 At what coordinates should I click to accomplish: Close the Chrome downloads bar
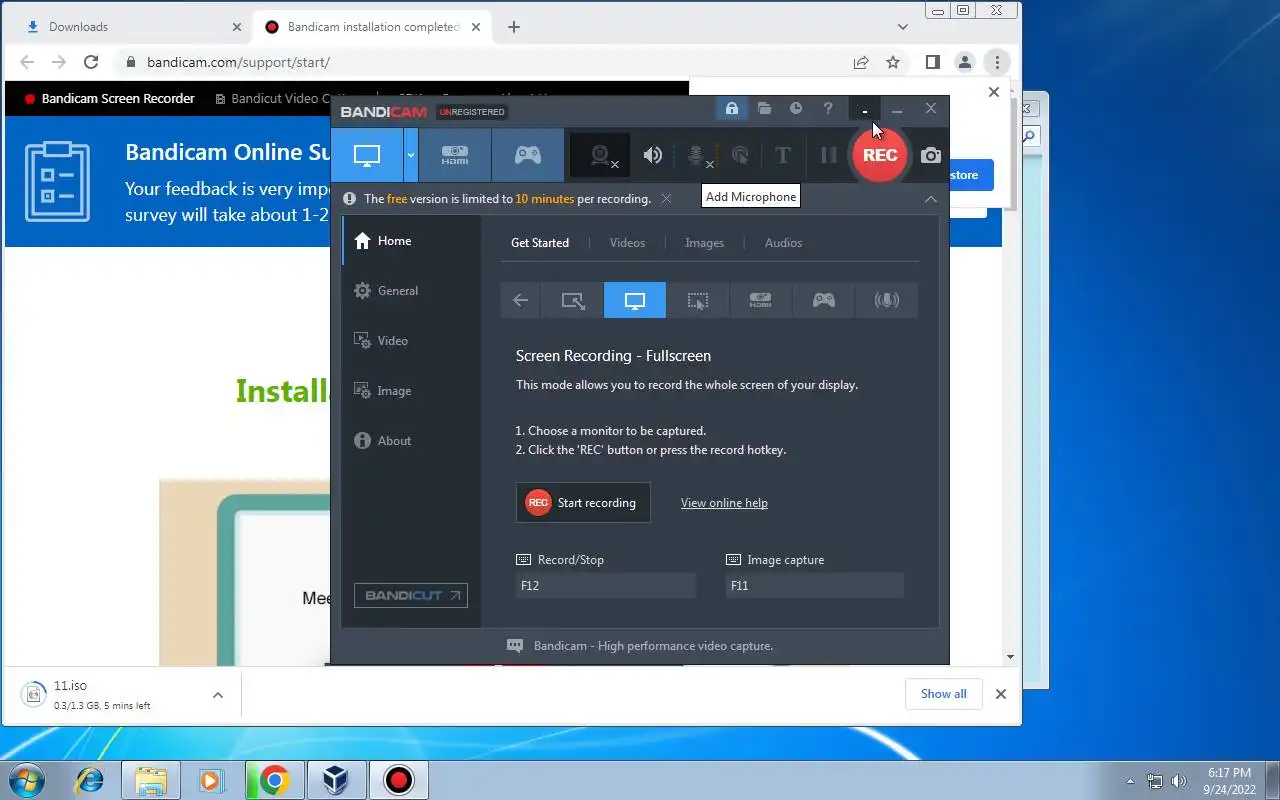[1000, 694]
